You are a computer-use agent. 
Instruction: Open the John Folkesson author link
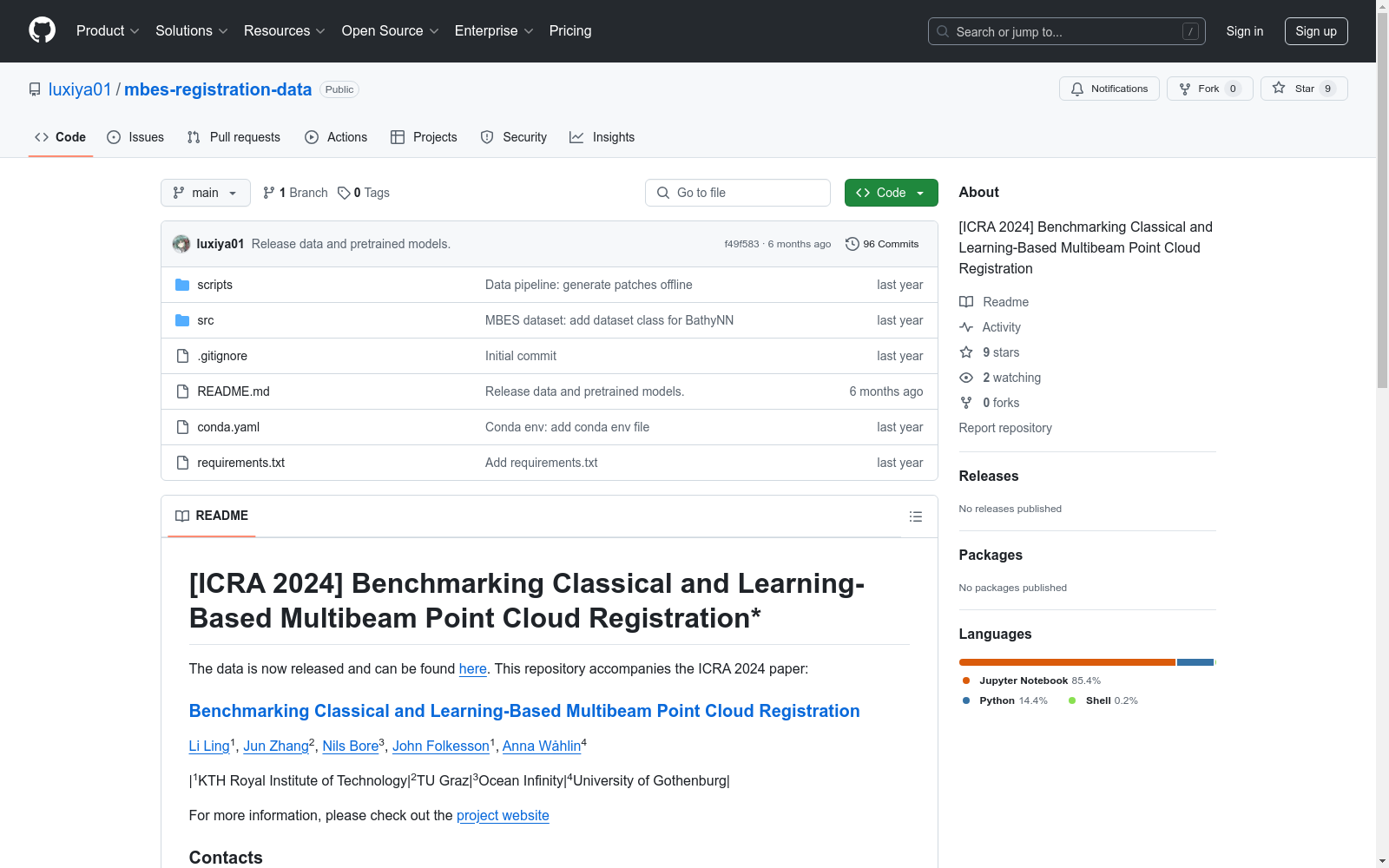point(441,746)
